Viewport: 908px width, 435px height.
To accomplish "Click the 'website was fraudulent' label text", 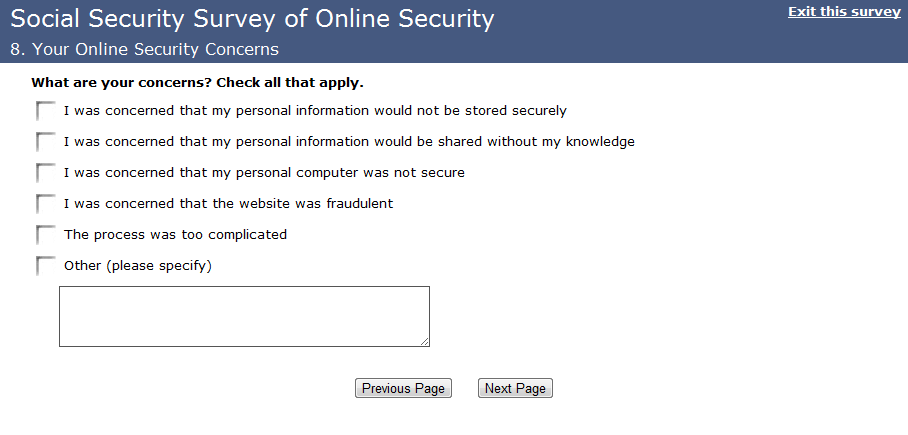I will (228, 204).
